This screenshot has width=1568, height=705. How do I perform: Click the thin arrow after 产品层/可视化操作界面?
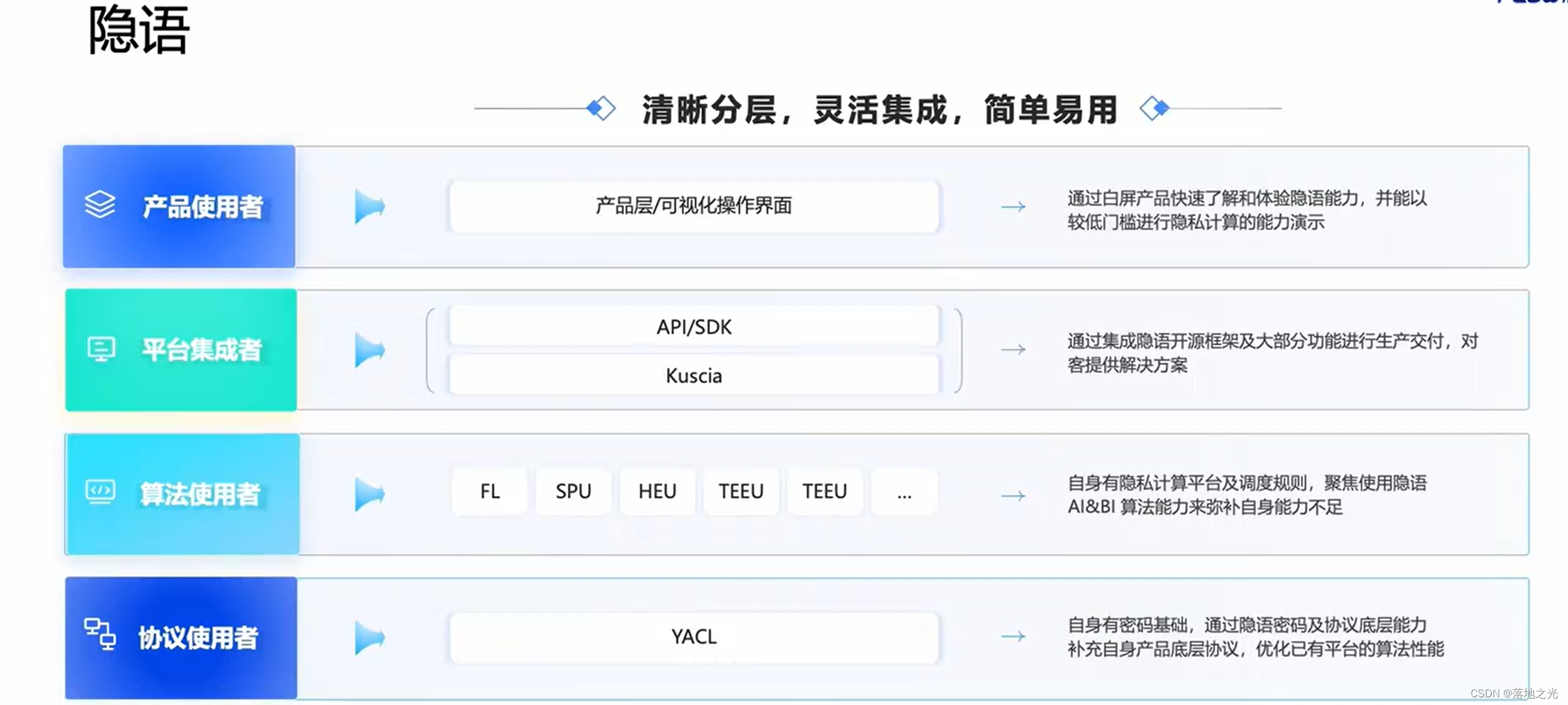click(x=1013, y=207)
